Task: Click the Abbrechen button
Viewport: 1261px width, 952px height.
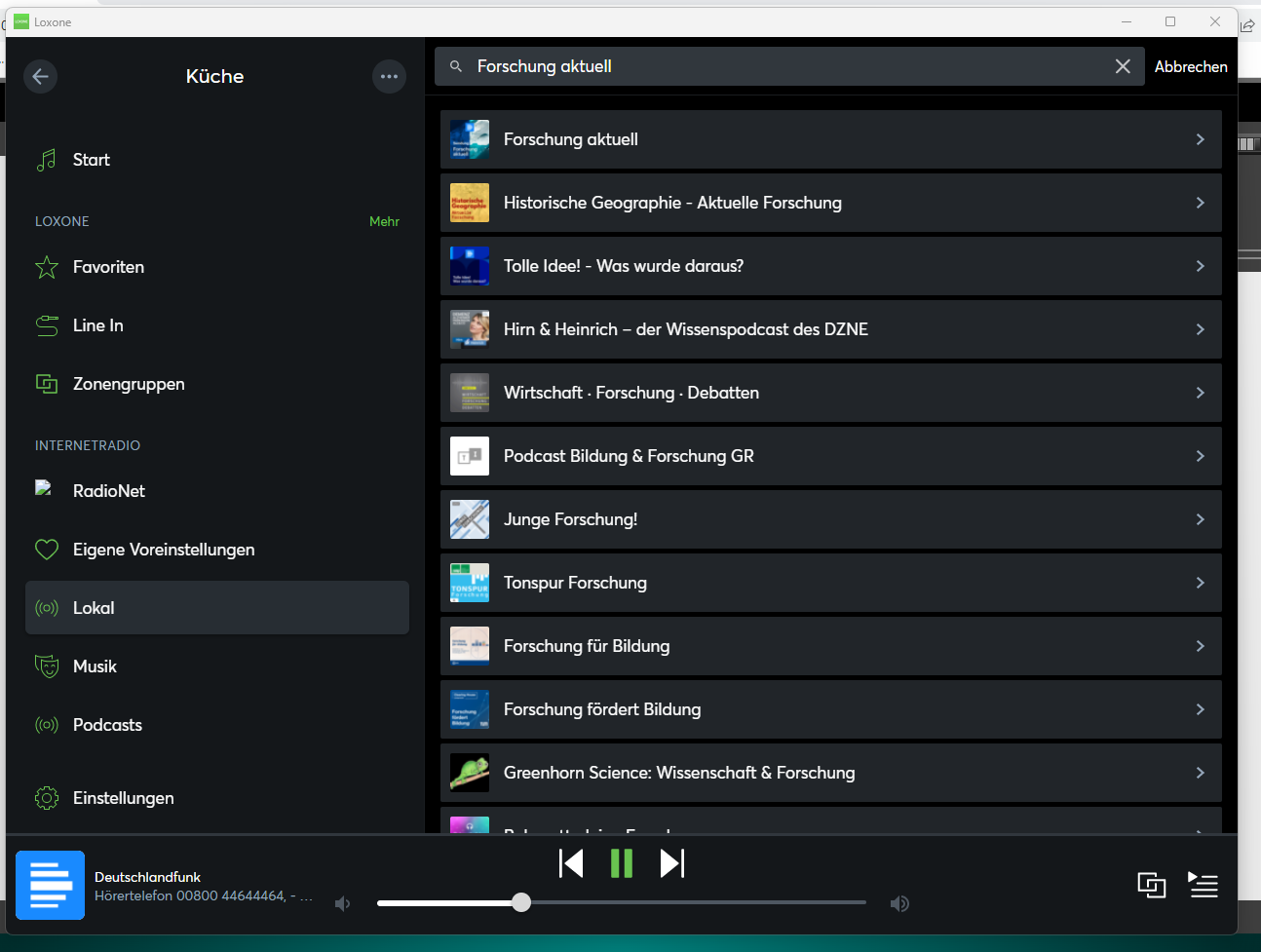Action: pyautogui.click(x=1190, y=66)
